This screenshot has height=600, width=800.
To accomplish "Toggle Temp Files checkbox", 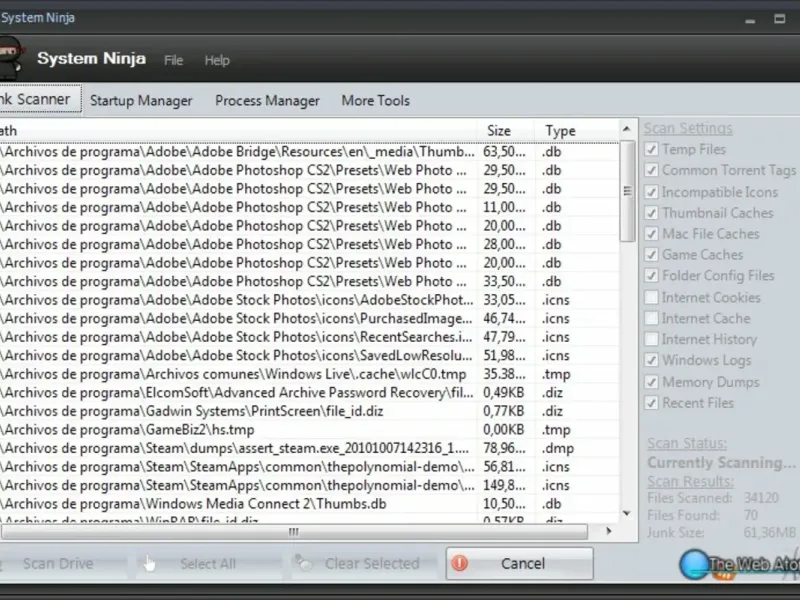I will point(651,149).
